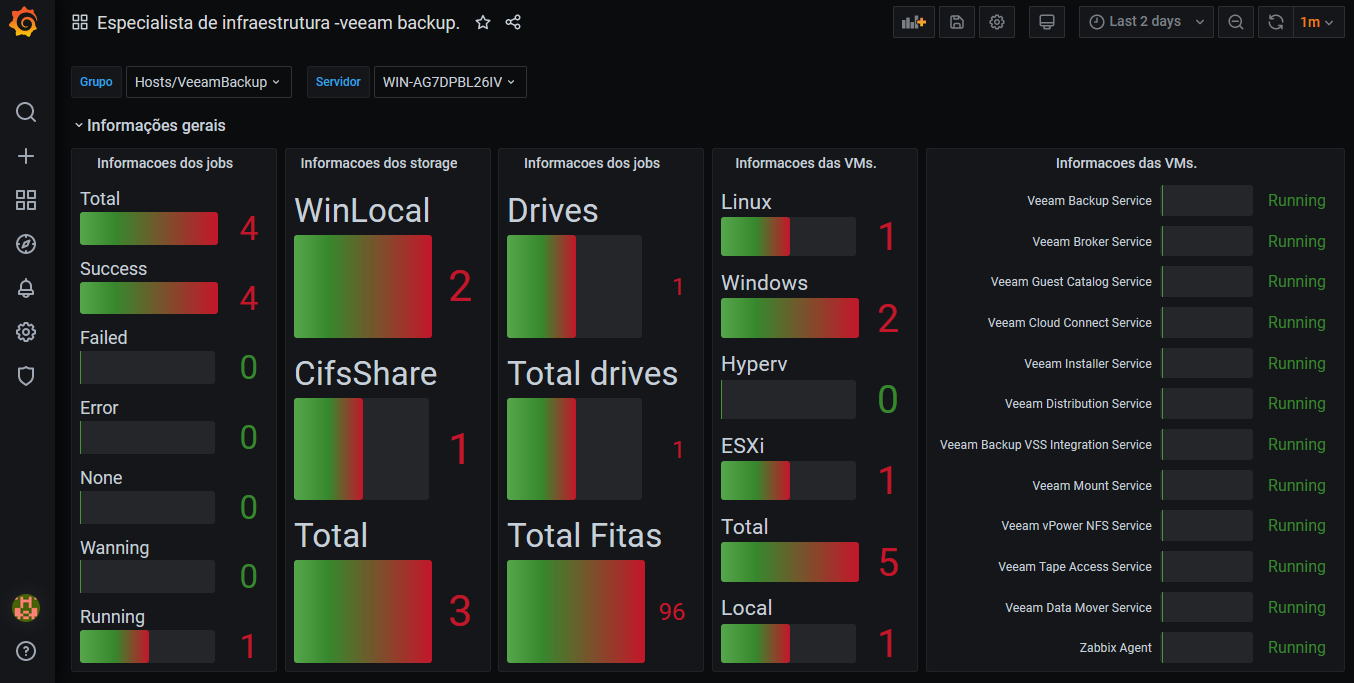
Task: Click the Informacoes dos storage panel title
Action: point(379,163)
